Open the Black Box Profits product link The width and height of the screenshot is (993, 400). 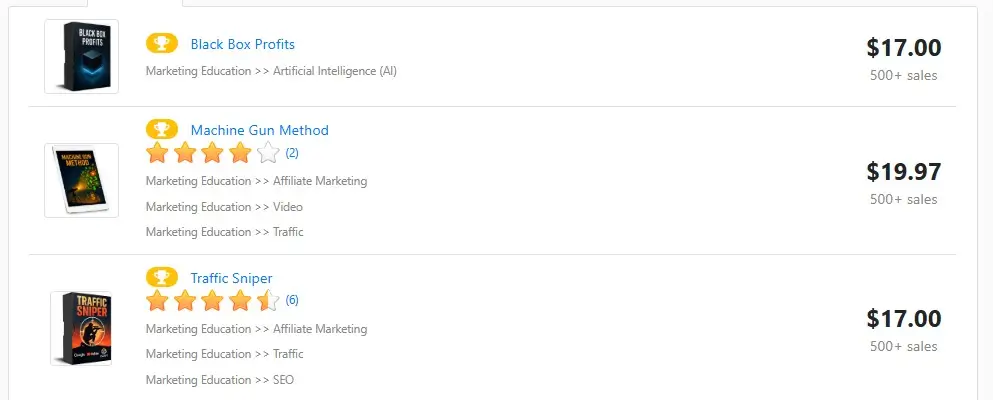point(242,44)
